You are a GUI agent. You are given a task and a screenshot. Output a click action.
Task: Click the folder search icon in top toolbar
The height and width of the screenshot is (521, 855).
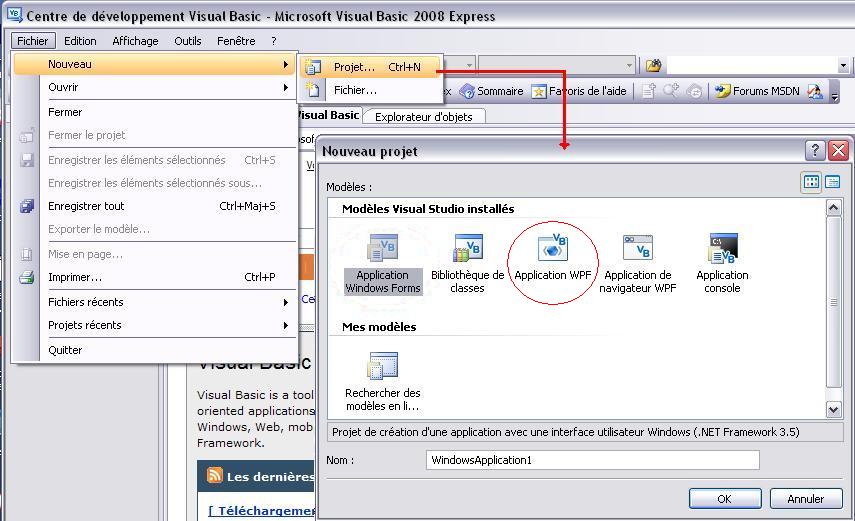(653, 66)
